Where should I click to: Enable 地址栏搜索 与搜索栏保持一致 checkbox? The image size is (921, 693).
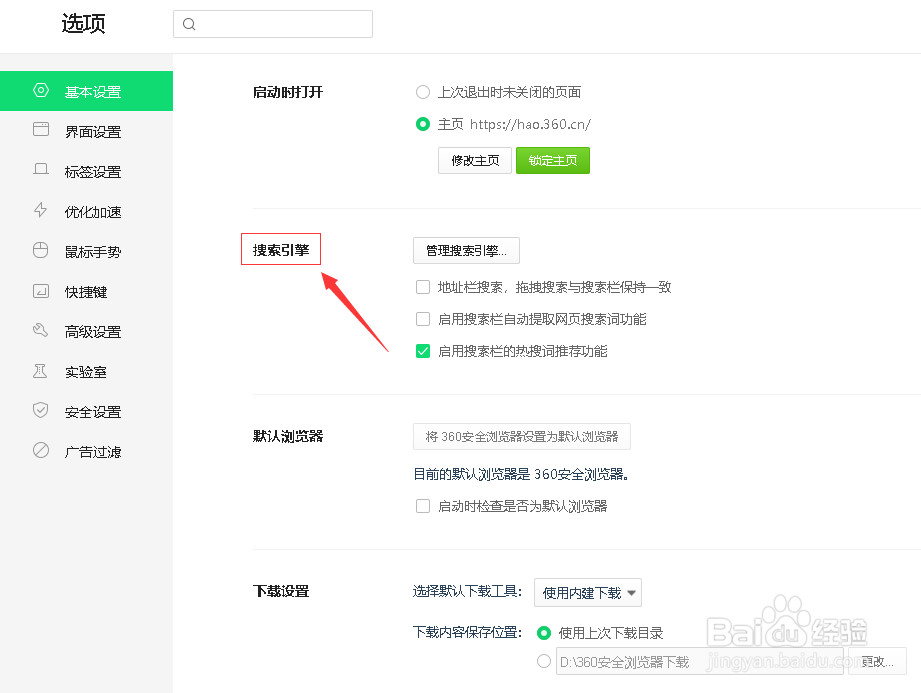(423, 287)
